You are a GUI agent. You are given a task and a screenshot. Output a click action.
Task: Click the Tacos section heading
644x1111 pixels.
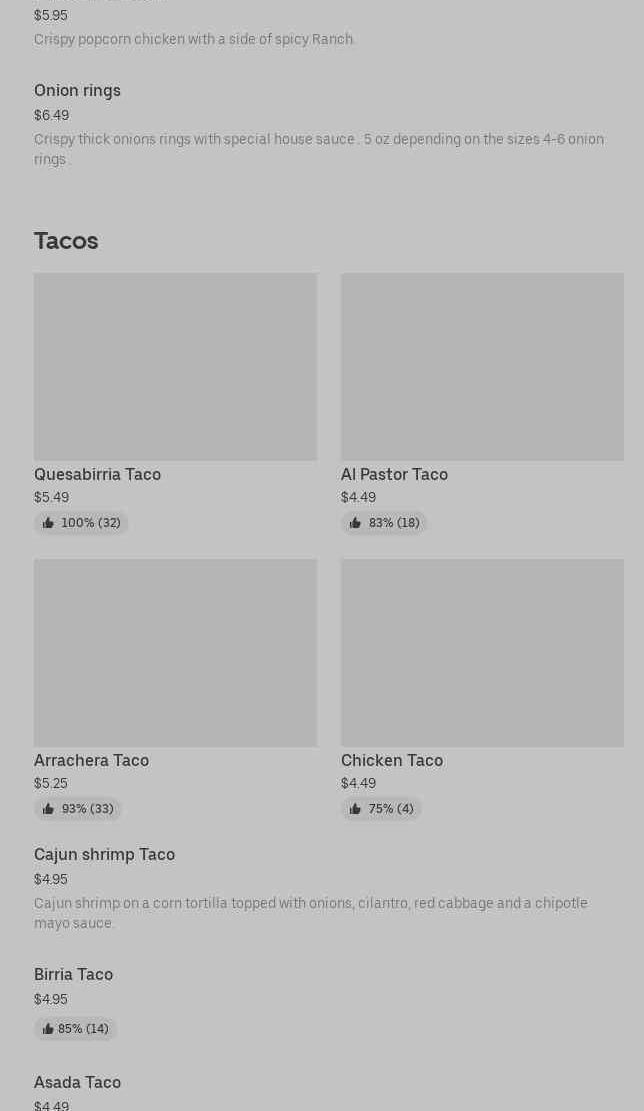click(66, 241)
